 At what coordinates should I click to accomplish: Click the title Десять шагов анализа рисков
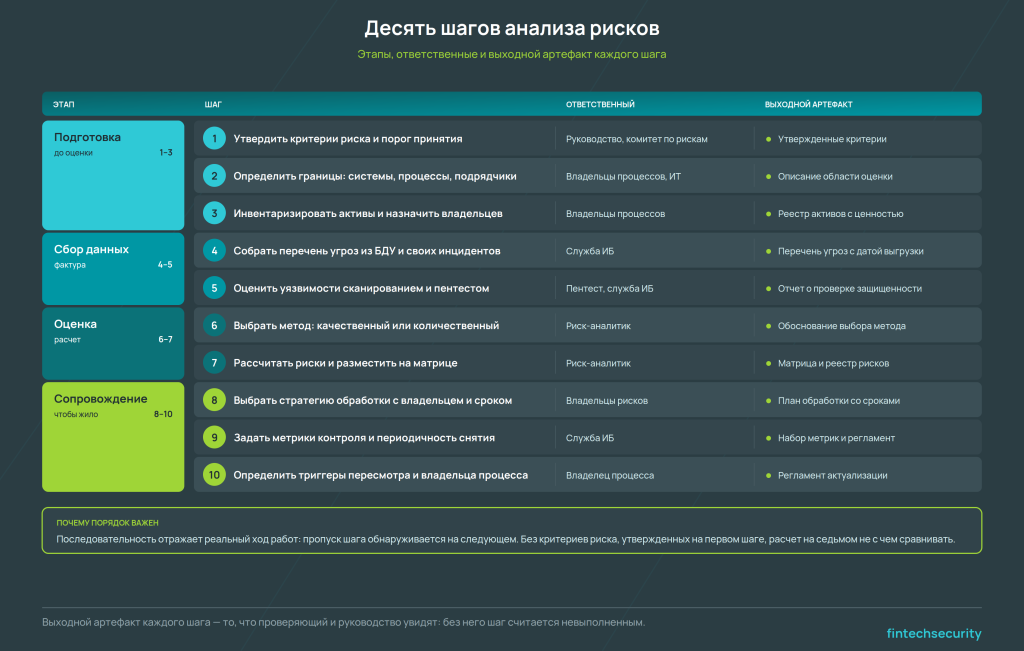[x=512, y=28]
